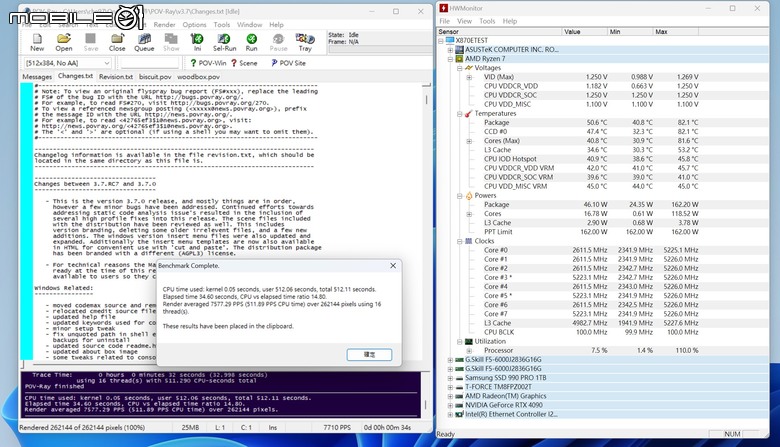The width and height of the screenshot is (780, 447).
Task: Open POV-Win help button
Action: coord(208,63)
